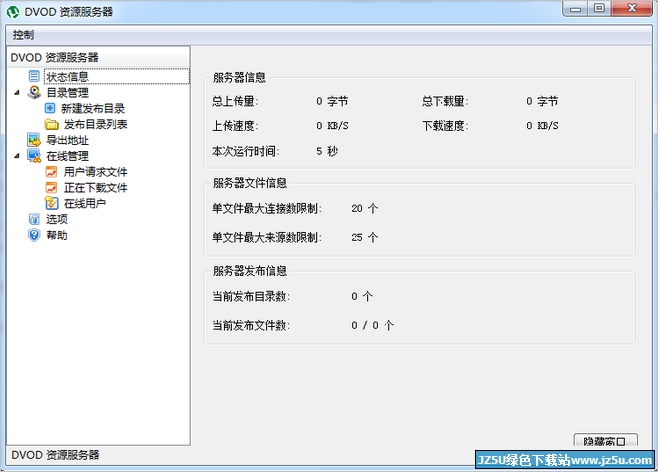
Task: Click the 单文件最大连接数限制 value 20 个
Action: (365, 209)
